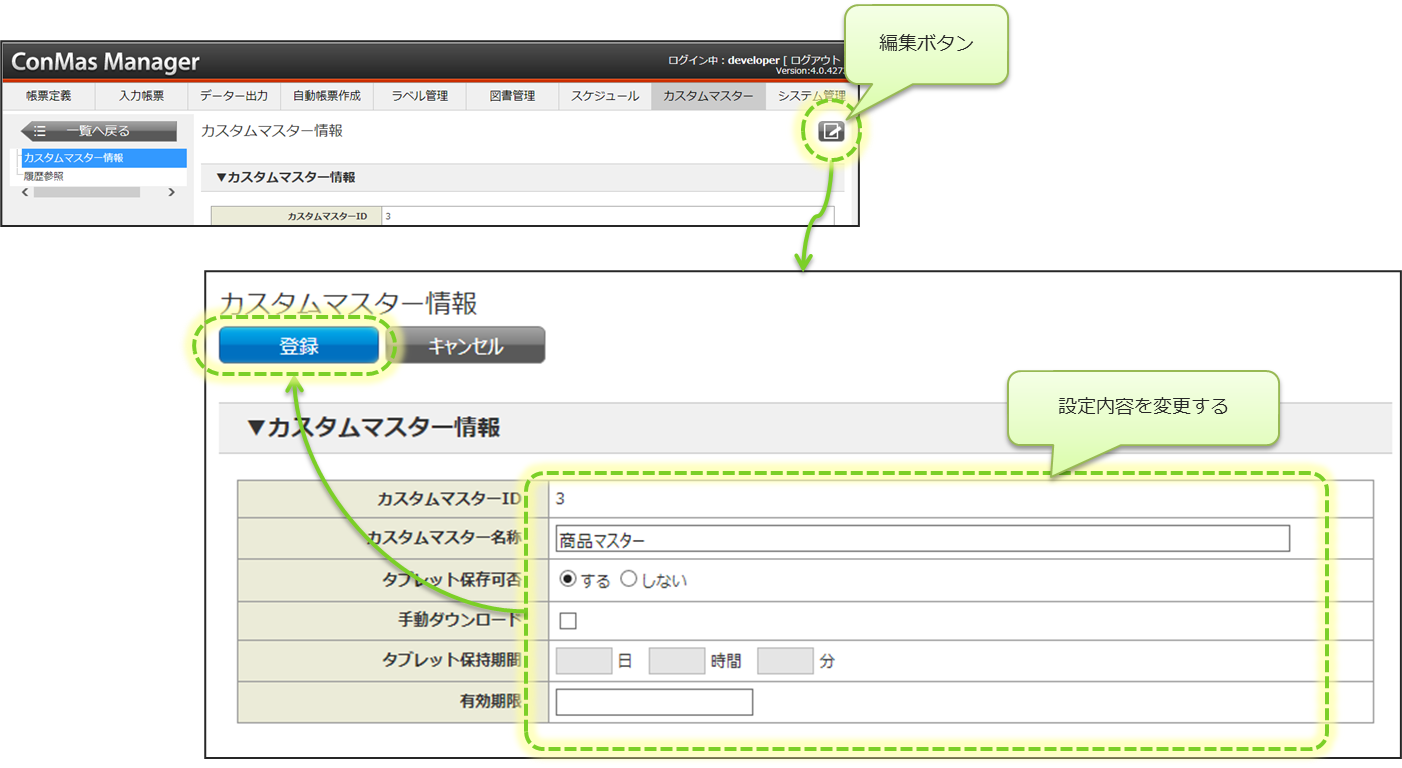Switch to the 入力帳票 tab
The image size is (1402, 768).
coord(141,96)
